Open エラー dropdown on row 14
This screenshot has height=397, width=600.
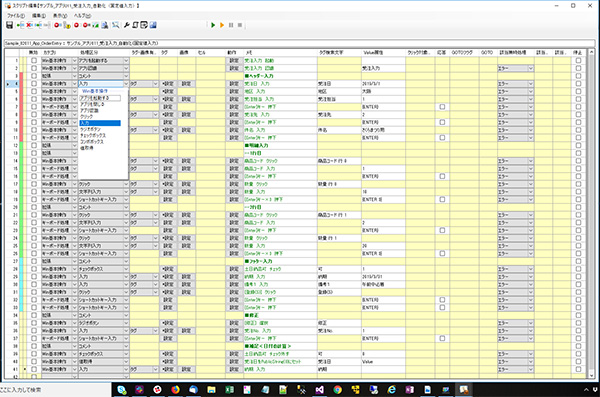point(530,161)
